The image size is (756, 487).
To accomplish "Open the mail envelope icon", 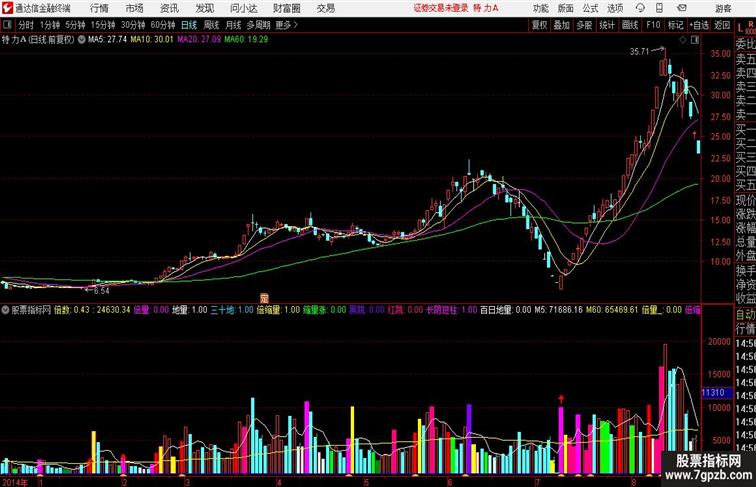I will coord(682,8).
